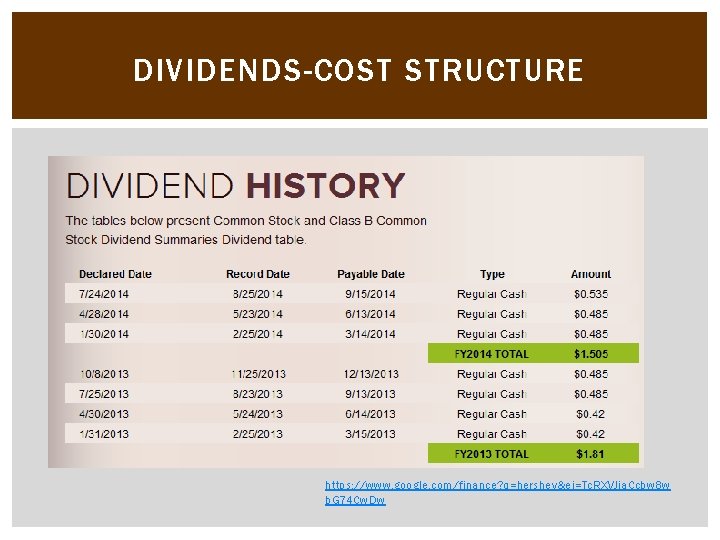Screen dimensions: 720x540
Task: Click record date 5/24/2013
Action: [258, 414]
